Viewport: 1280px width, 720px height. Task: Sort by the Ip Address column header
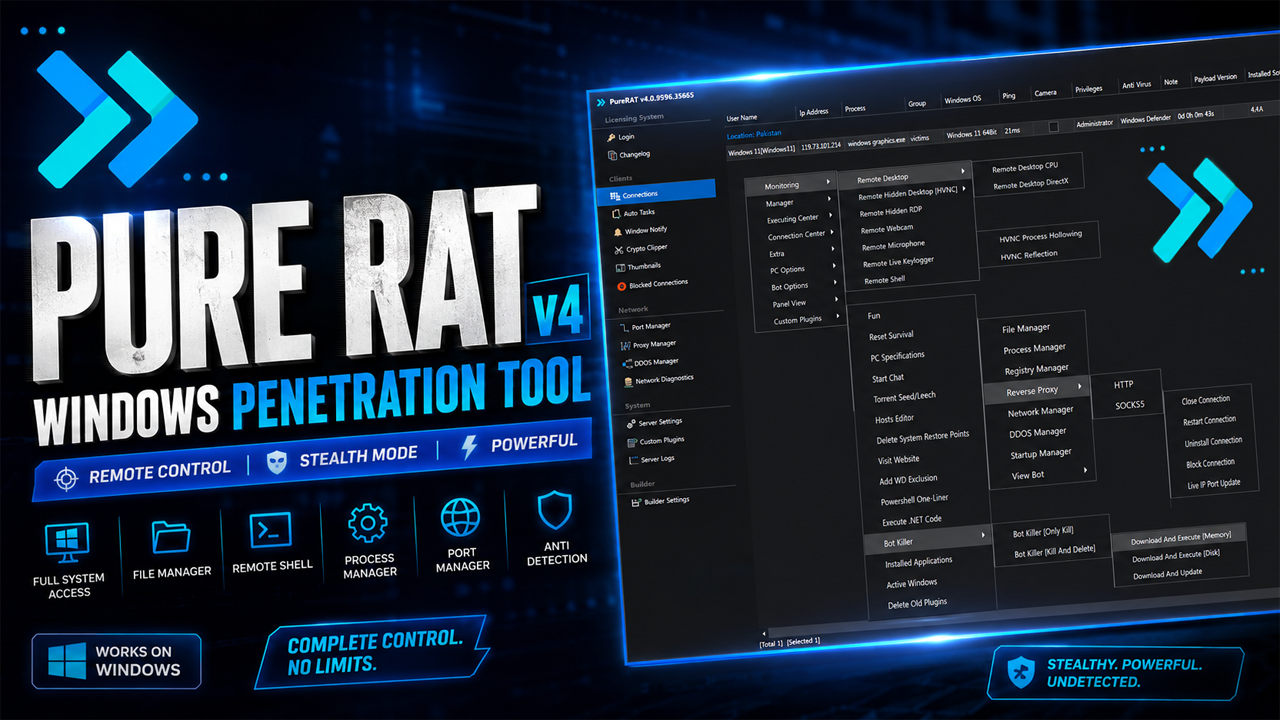pyautogui.click(x=813, y=113)
